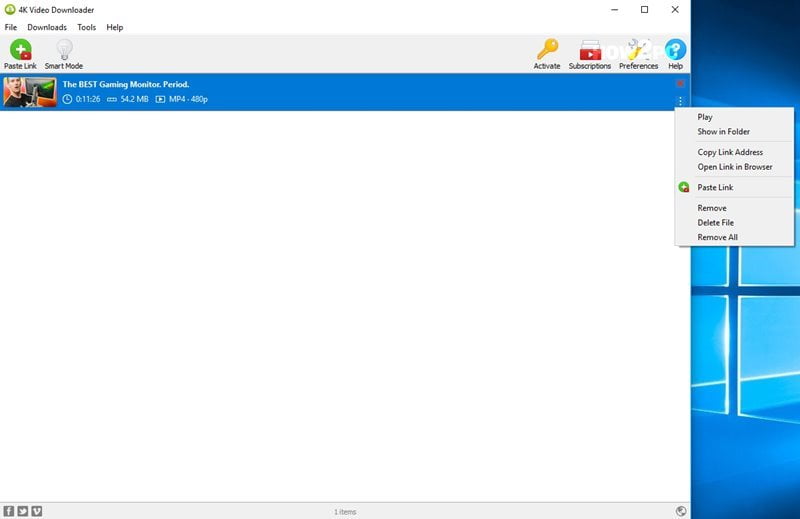Click the red remove icon on video row
This screenshot has width=800, height=519.
point(680,83)
